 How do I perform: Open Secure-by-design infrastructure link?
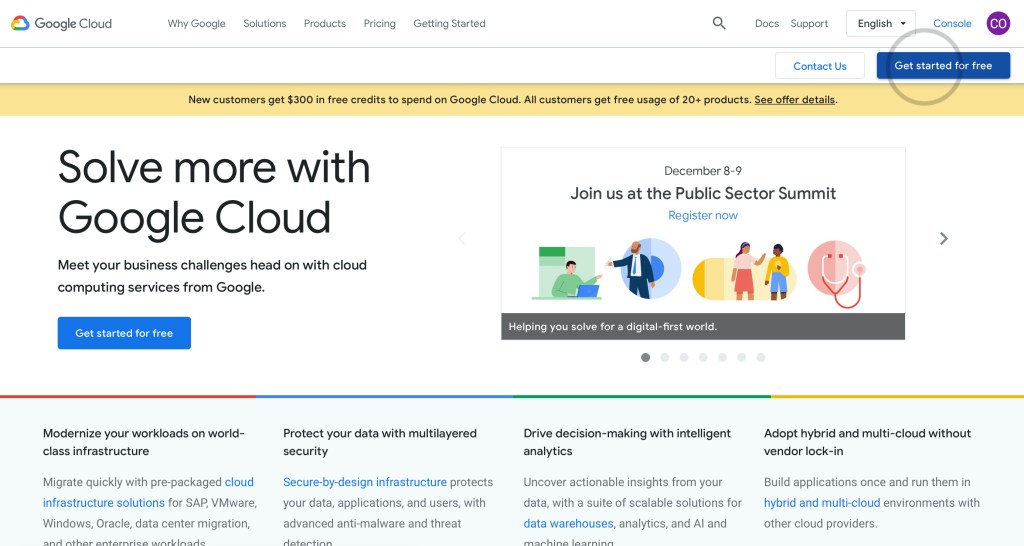pyautogui.click(x=365, y=482)
